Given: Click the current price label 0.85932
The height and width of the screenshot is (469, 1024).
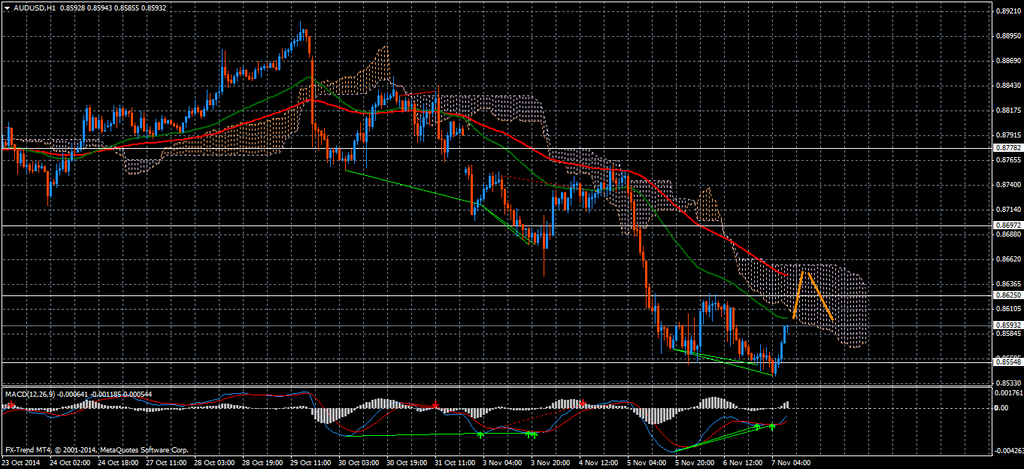Looking at the screenshot, I should (1008, 325).
